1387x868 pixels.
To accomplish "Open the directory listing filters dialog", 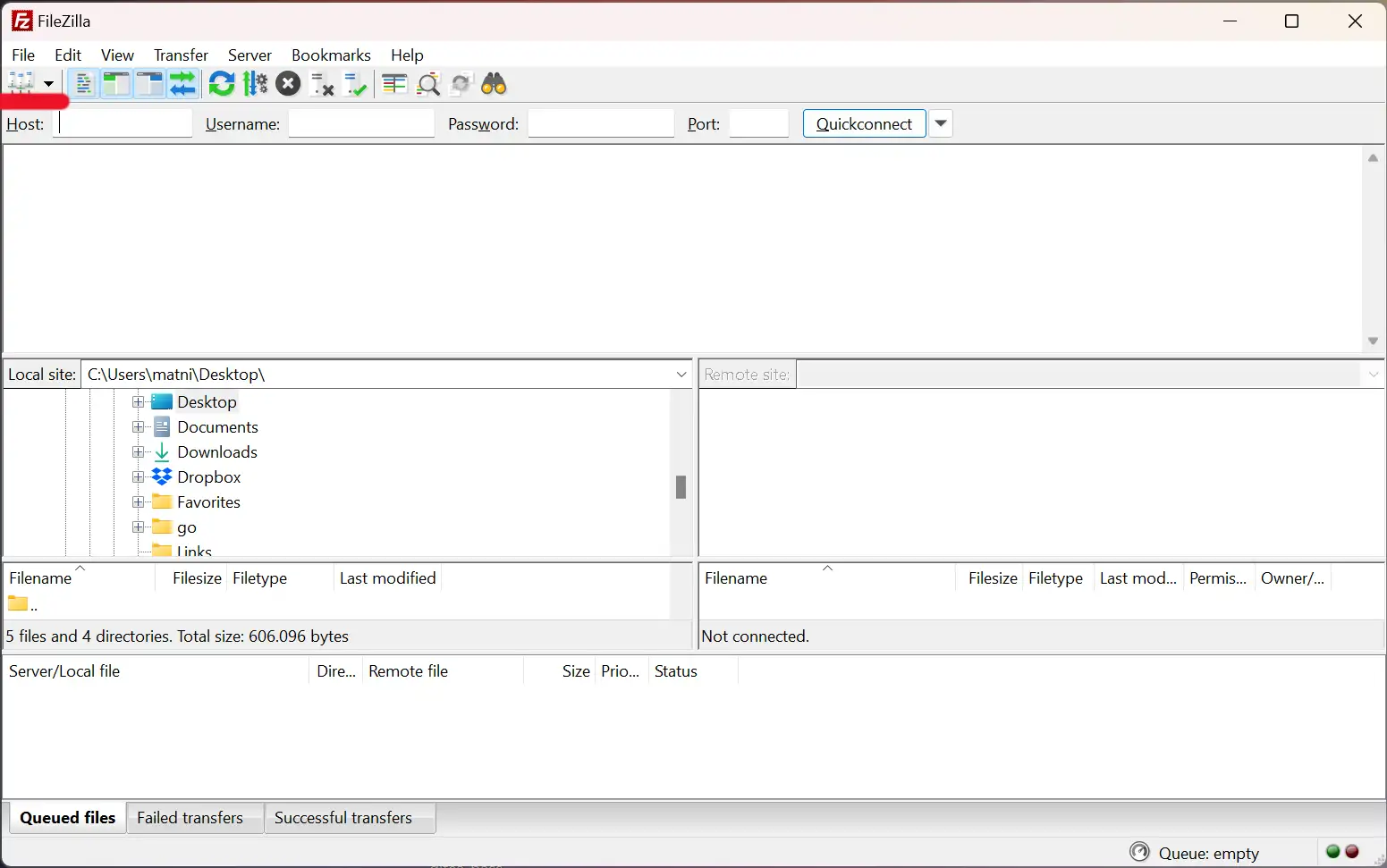I will 393,83.
